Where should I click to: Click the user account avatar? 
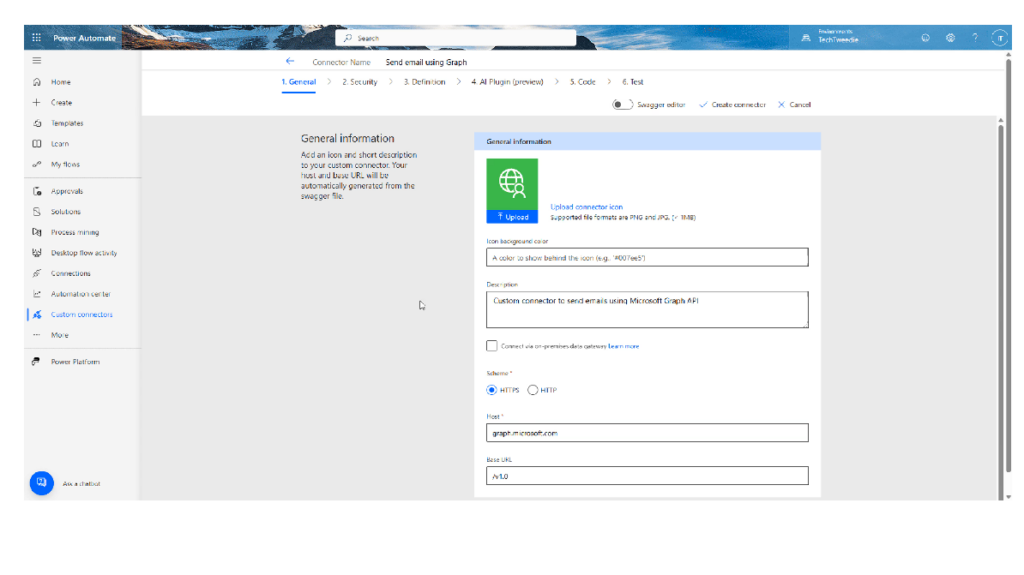[x=999, y=38]
